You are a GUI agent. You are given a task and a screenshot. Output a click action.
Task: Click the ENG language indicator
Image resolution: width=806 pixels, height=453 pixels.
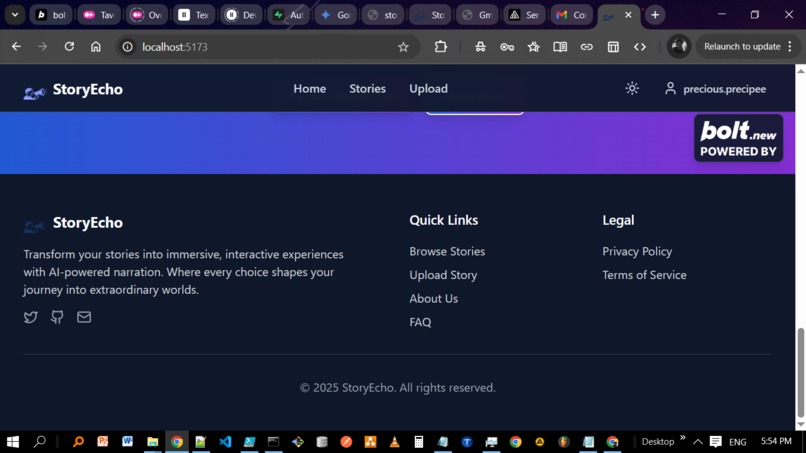tap(738, 442)
